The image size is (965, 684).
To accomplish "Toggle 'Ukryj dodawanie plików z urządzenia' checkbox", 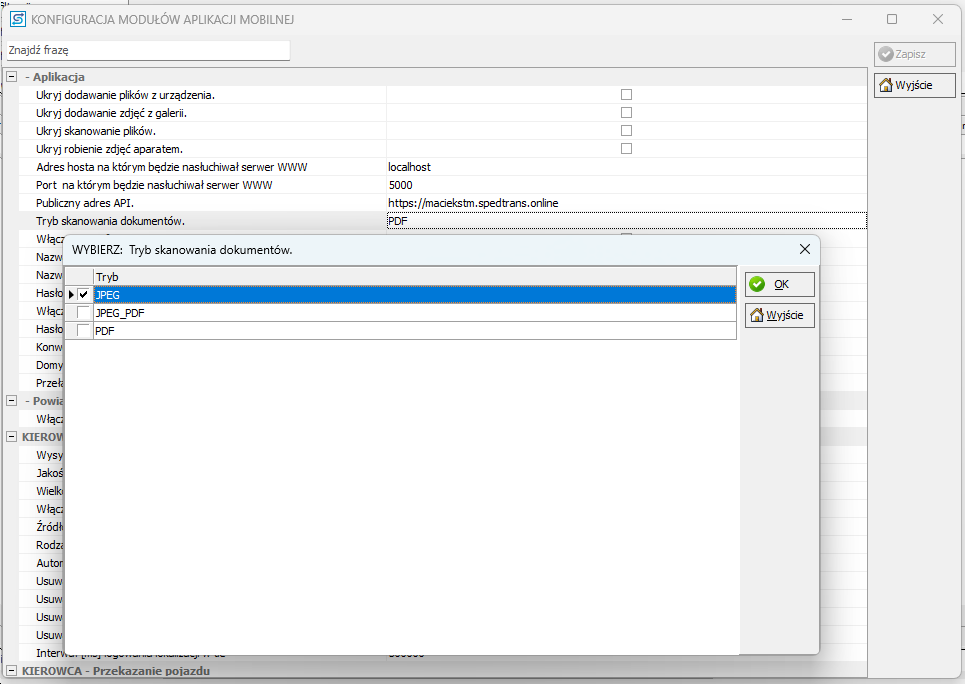I will [x=627, y=95].
